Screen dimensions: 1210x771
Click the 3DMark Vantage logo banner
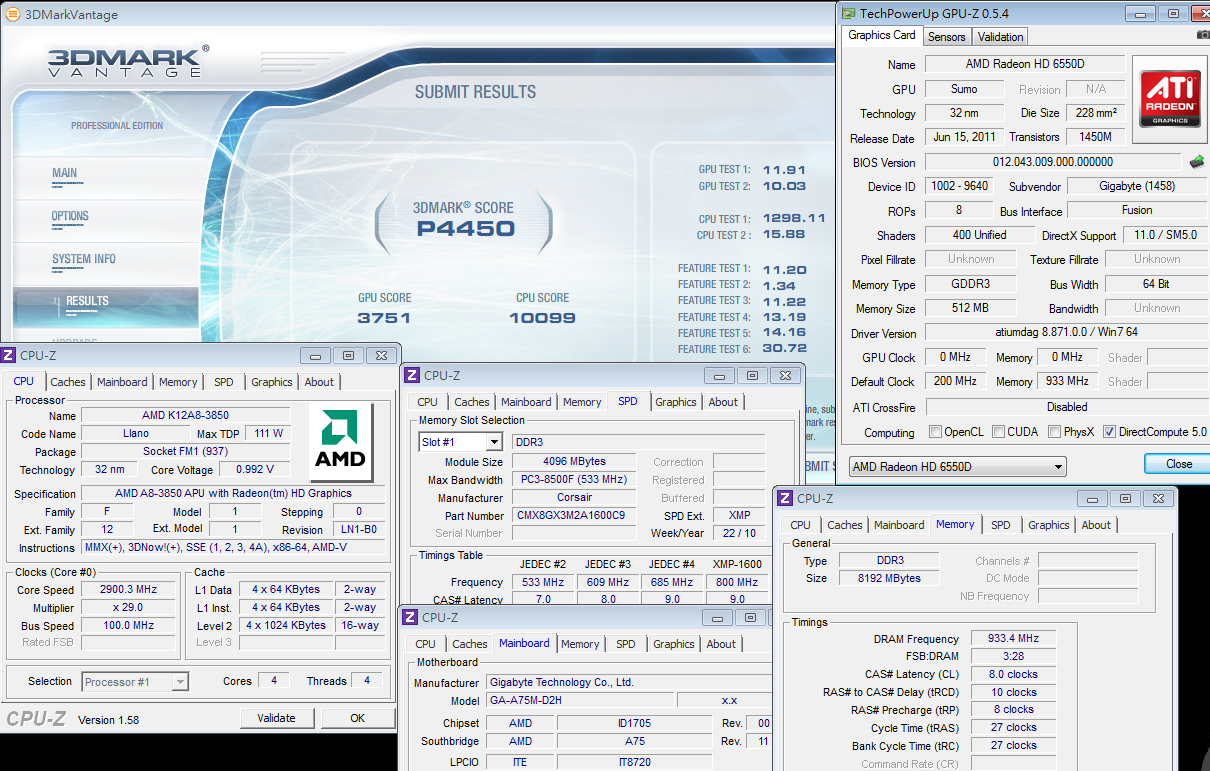coord(127,63)
